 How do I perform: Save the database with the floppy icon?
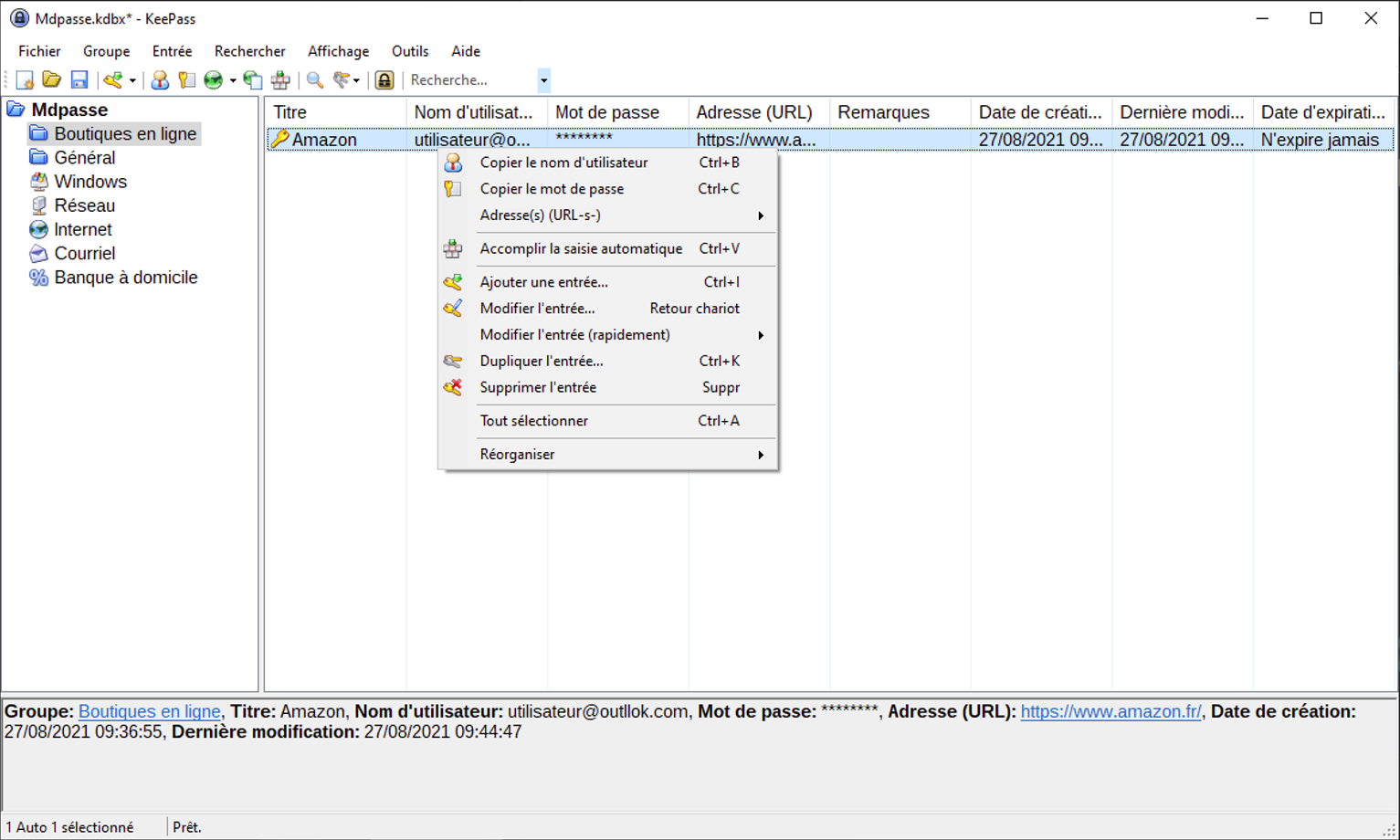coord(79,80)
